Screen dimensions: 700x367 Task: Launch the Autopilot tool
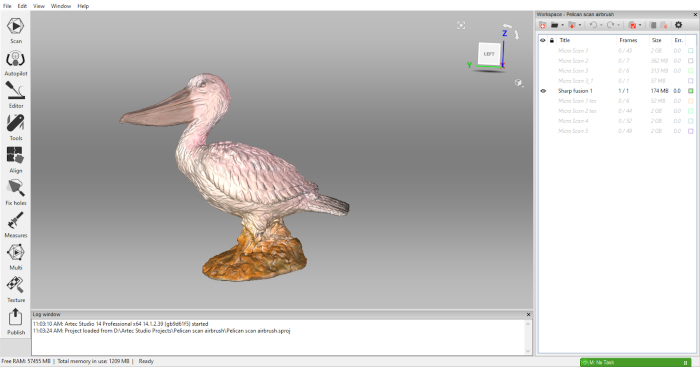click(x=16, y=63)
